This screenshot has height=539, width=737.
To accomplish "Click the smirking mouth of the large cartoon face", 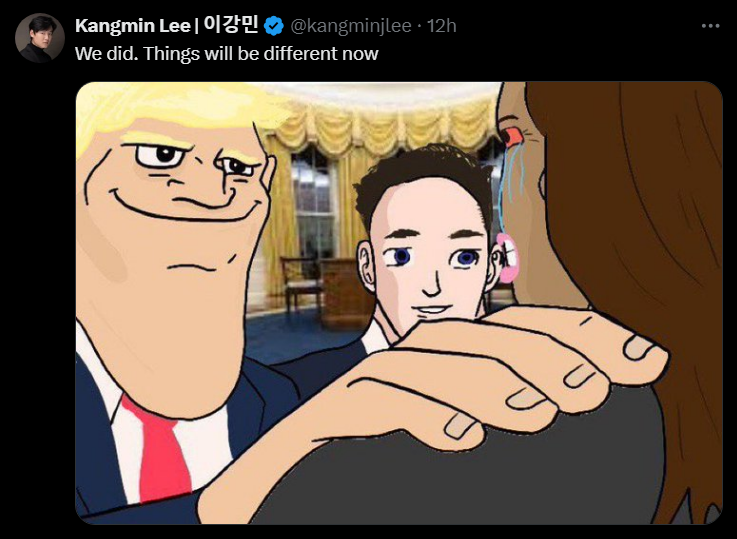I will pyautogui.click(x=188, y=204).
